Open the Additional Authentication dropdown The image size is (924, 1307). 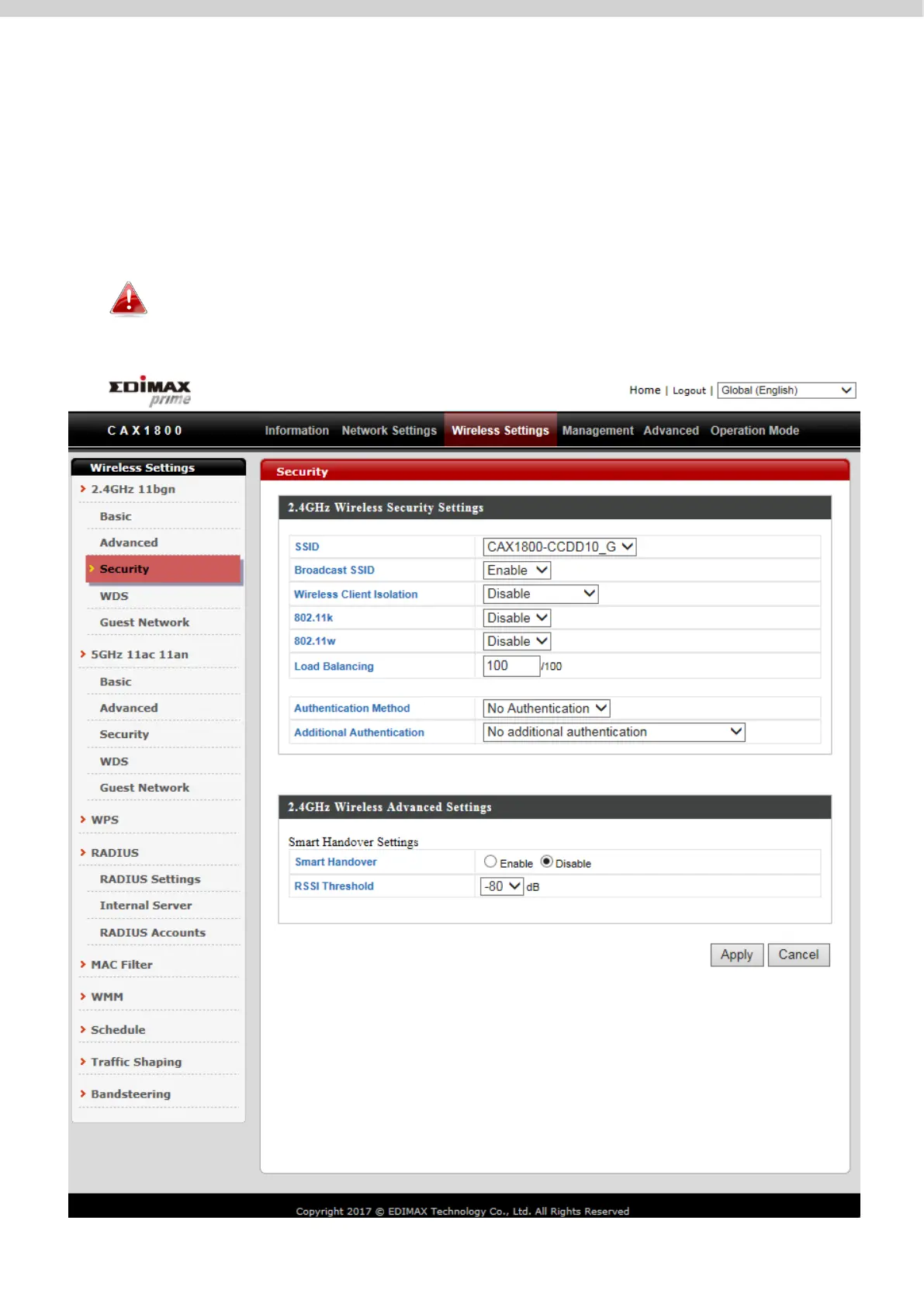pyautogui.click(x=614, y=732)
